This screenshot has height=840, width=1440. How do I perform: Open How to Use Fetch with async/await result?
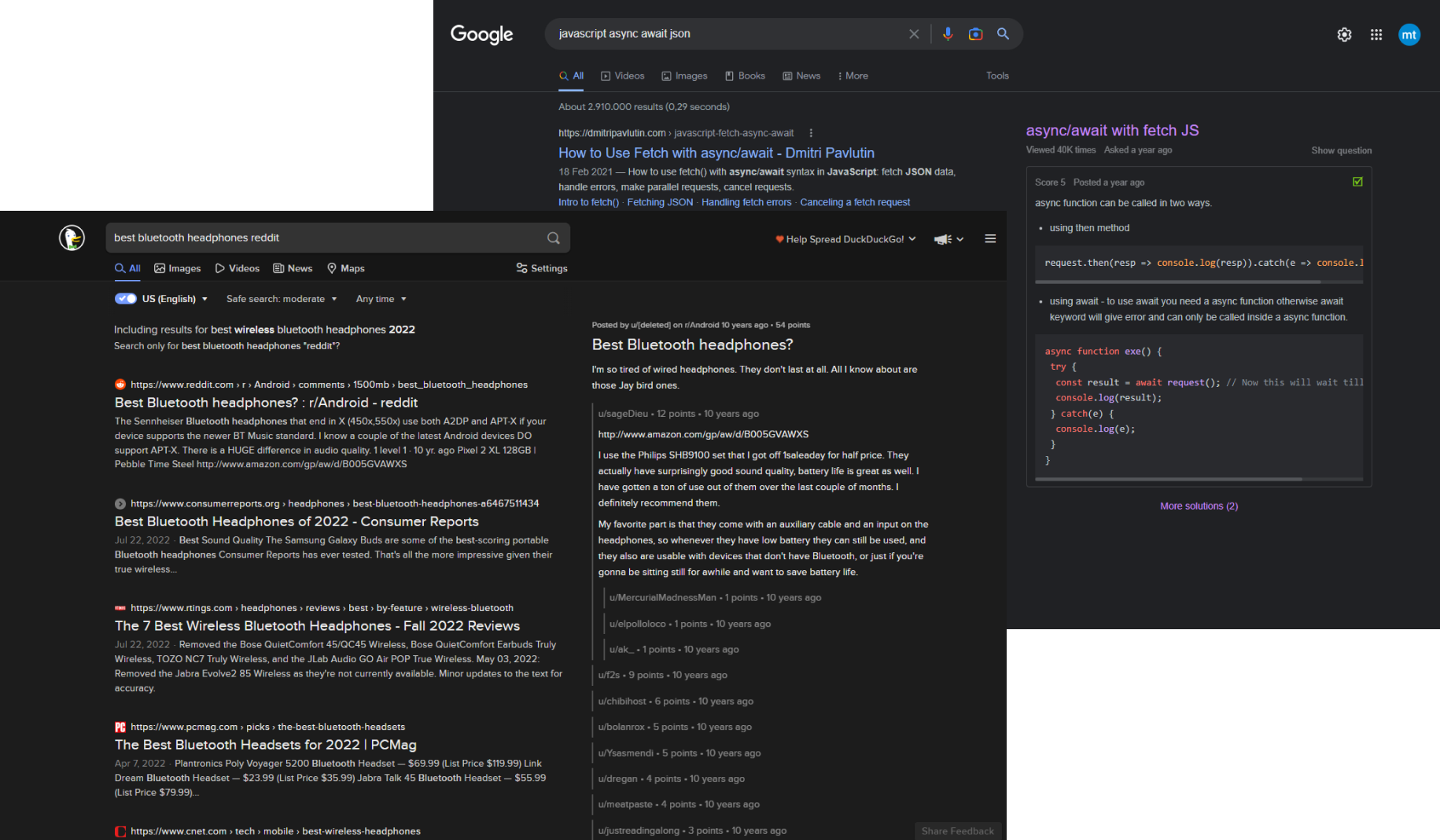pyautogui.click(x=716, y=153)
